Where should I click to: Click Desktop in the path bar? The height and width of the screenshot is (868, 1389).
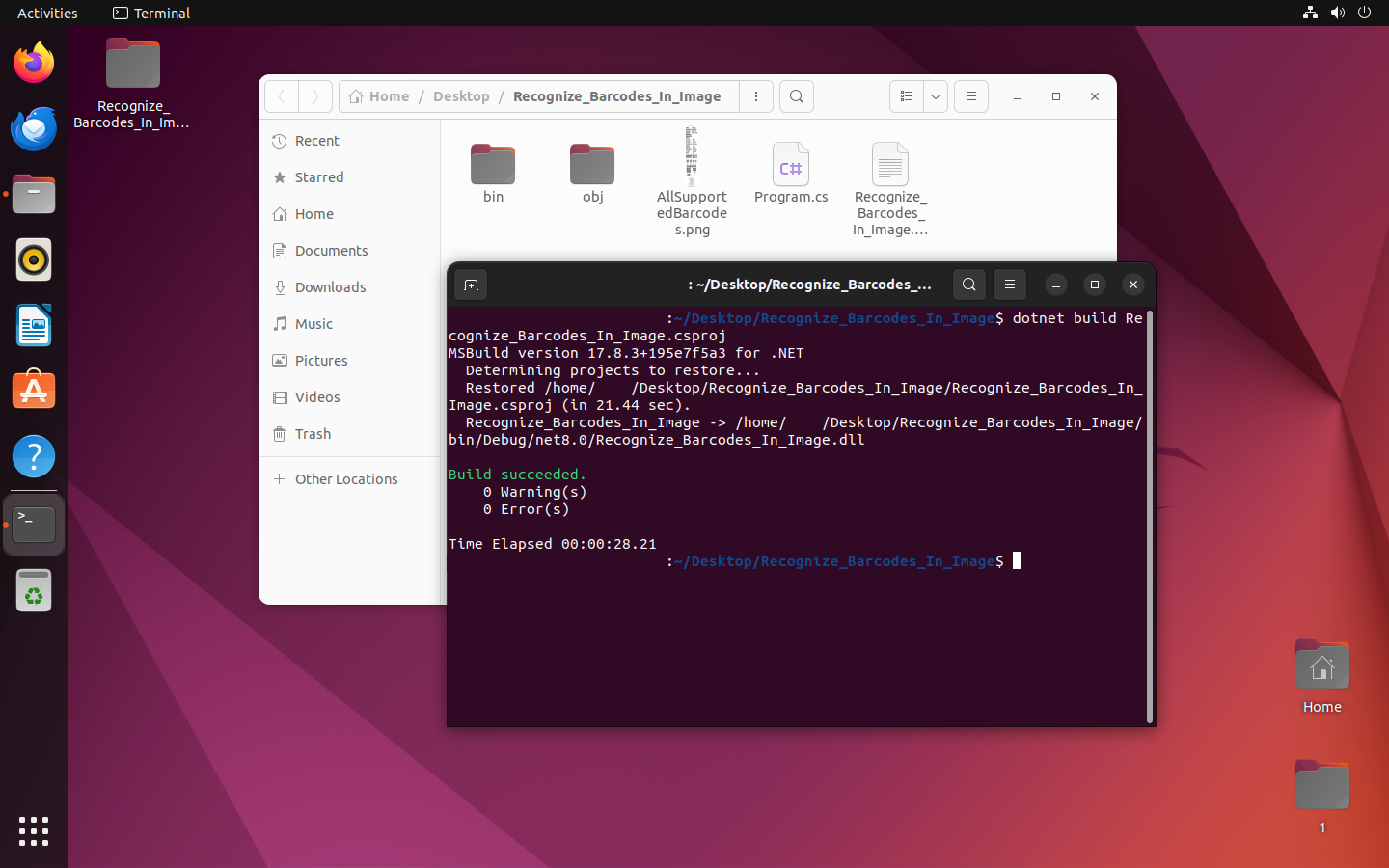coord(461,96)
